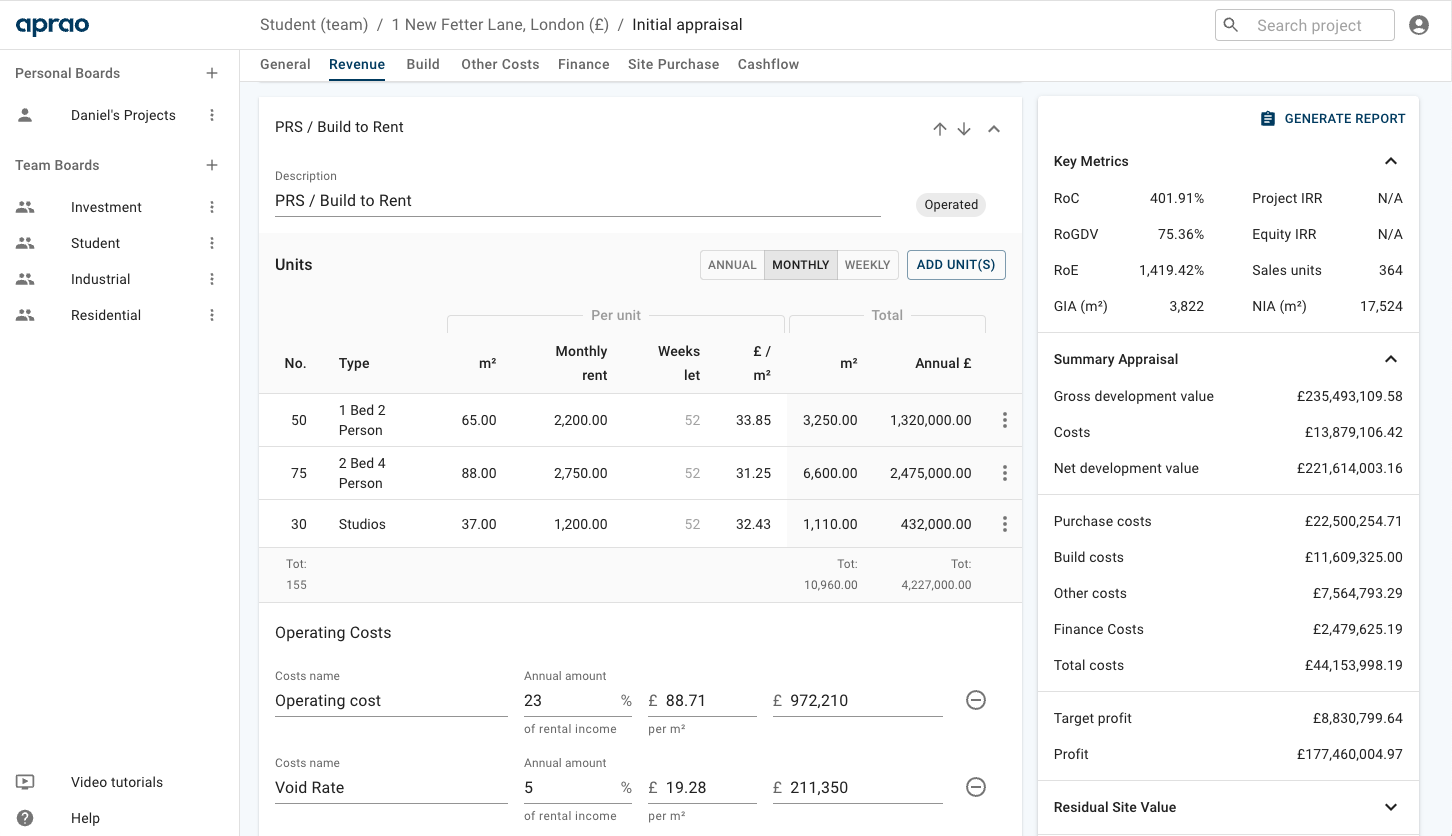The height and width of the screenshot is (836, 1452).
Task: Click the Help question mark icon
Action: coord(25,818)
